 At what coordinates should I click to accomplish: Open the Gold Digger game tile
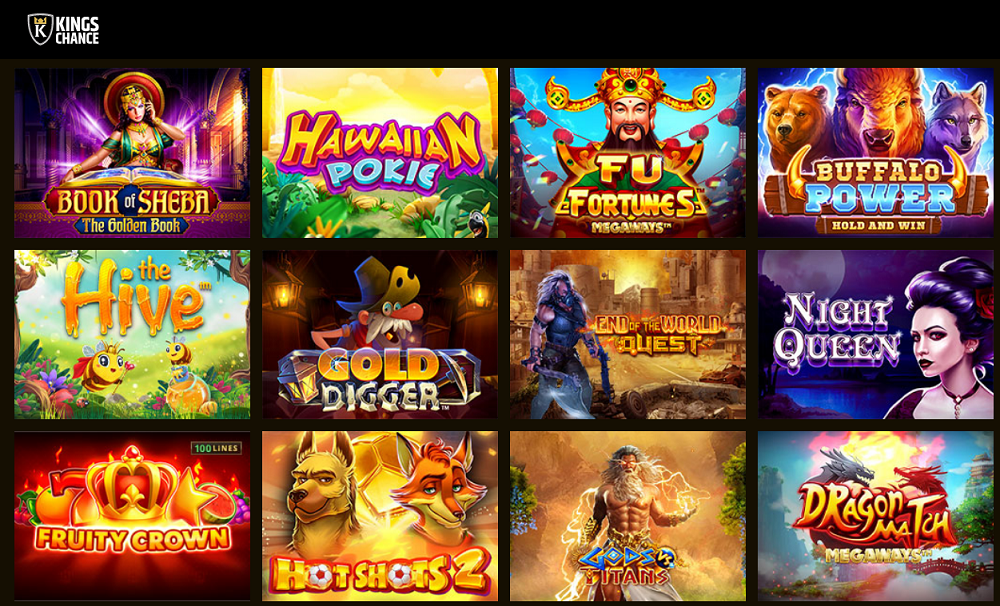pos(379,334)
